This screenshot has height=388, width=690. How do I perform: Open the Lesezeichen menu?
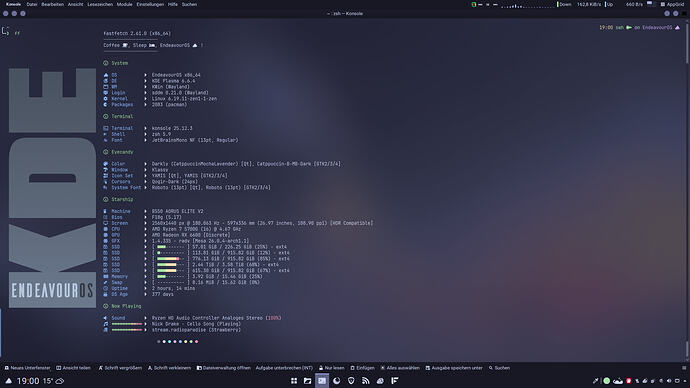(100, 4)
